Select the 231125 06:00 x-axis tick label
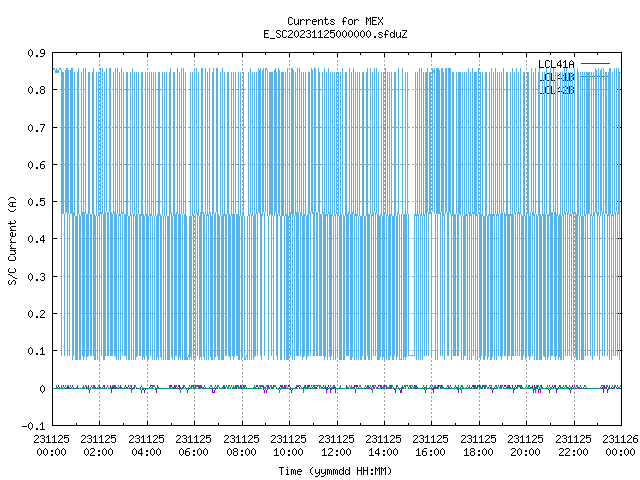This screenshot has height=480, width=640. pos(193,445)
